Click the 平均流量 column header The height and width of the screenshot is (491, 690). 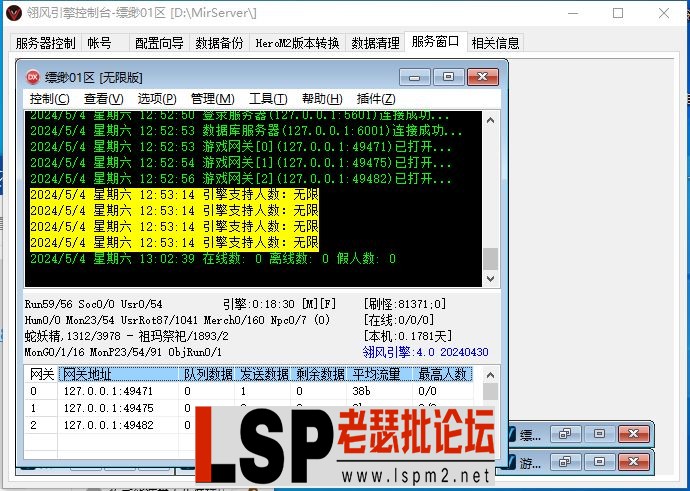click(380, 374)
